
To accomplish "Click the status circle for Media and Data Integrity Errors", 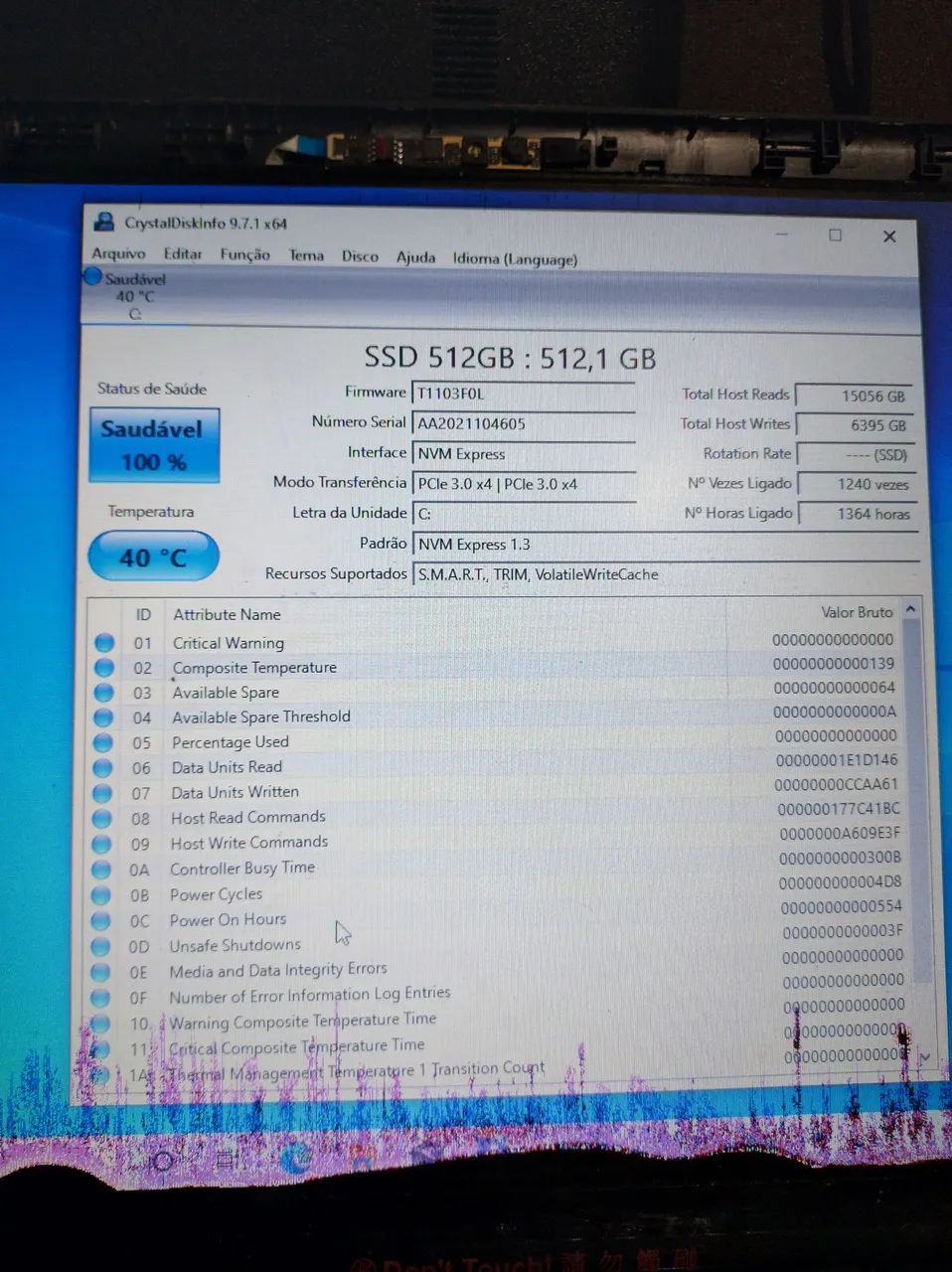I will [x=99, y=972].
